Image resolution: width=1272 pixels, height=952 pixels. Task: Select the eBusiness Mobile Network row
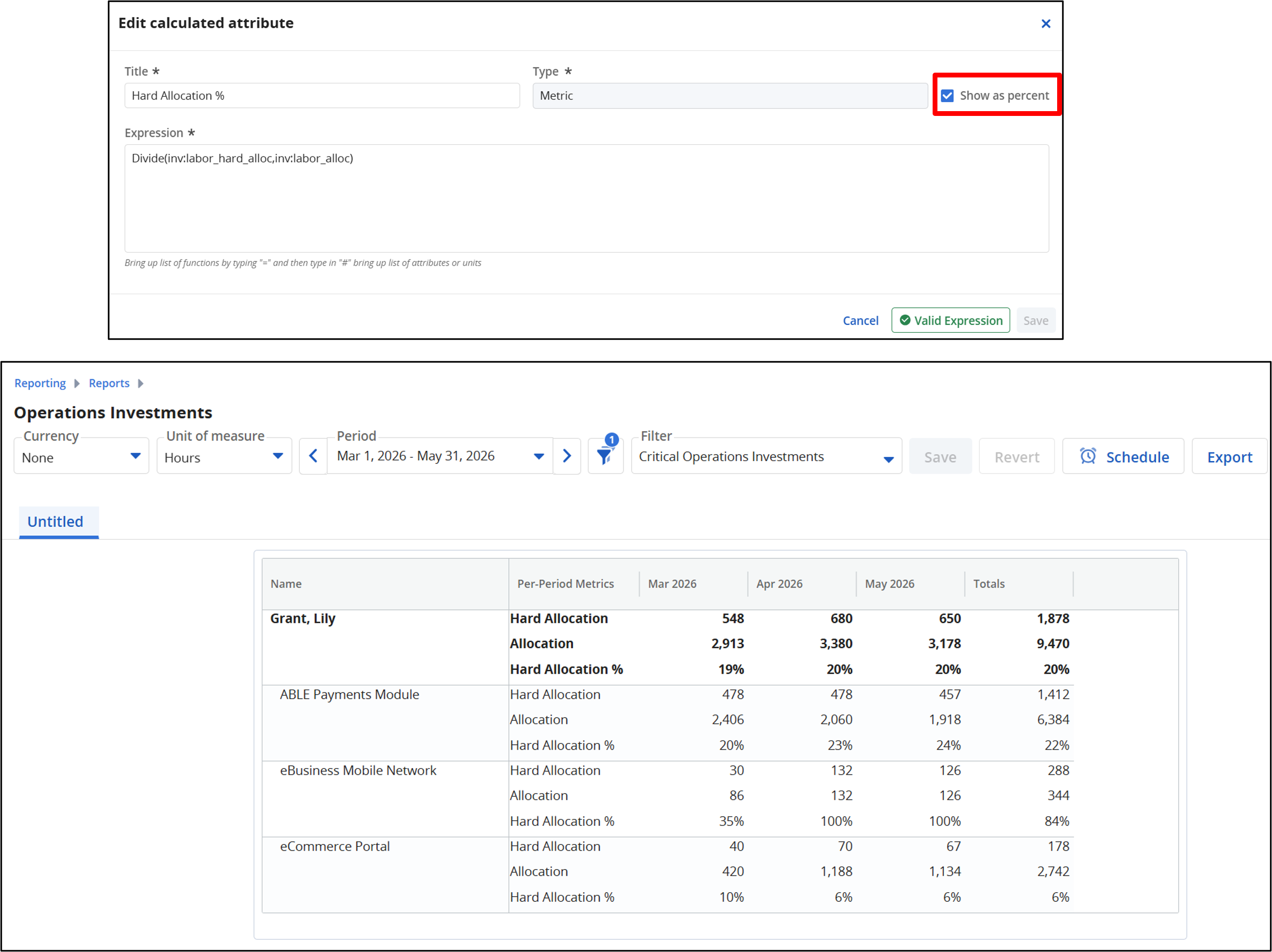[x=358, y=770]
